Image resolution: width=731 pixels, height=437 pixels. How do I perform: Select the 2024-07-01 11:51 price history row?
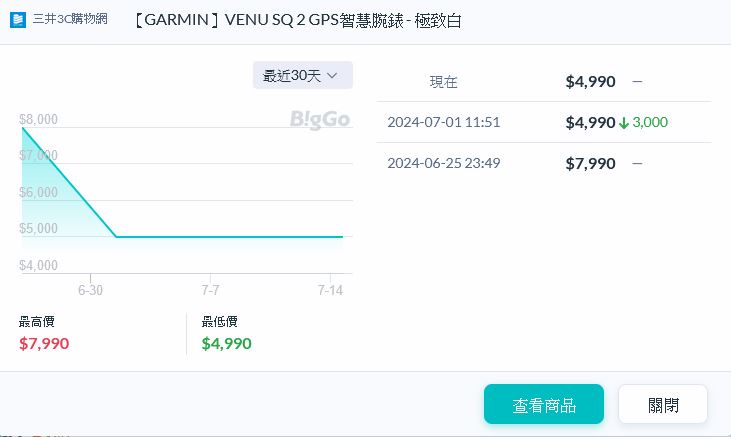(543, 122)
